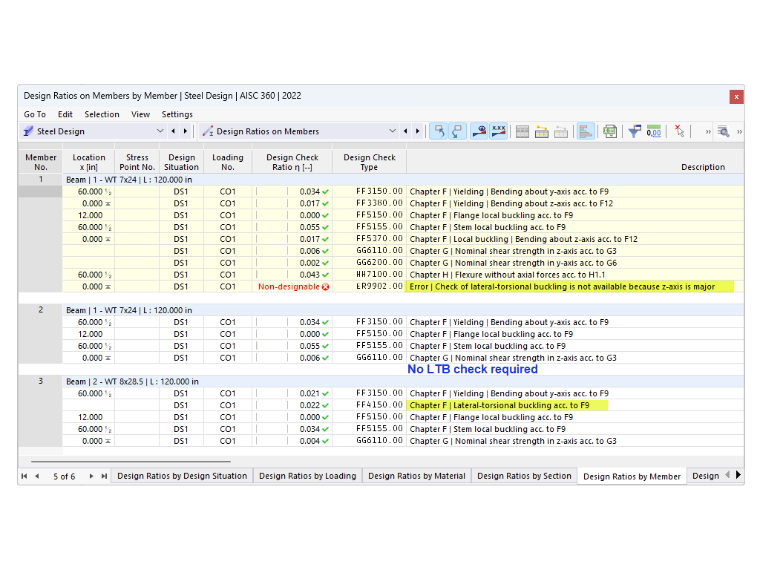Click the decimal places 0.00 icon
760x570 pixels.
click(654, 131)
